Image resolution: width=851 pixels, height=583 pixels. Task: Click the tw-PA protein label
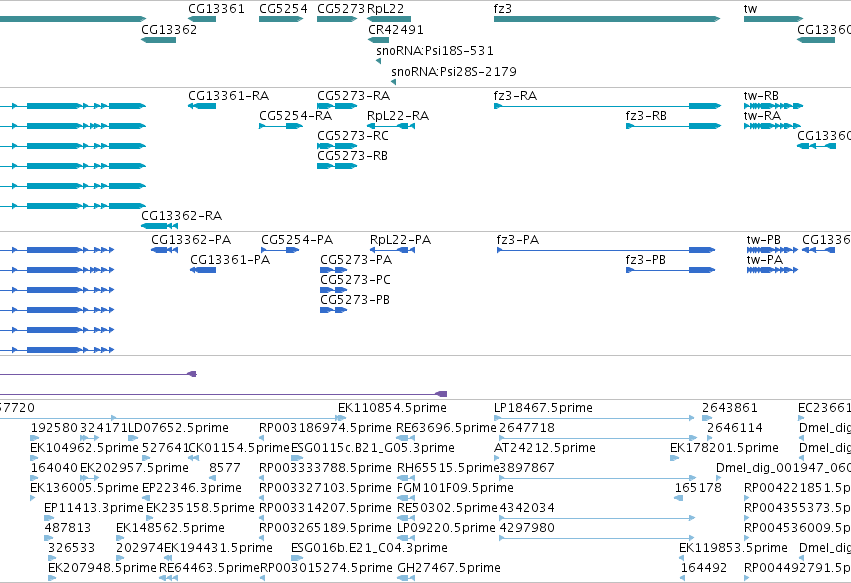click(x=765, y=259)
